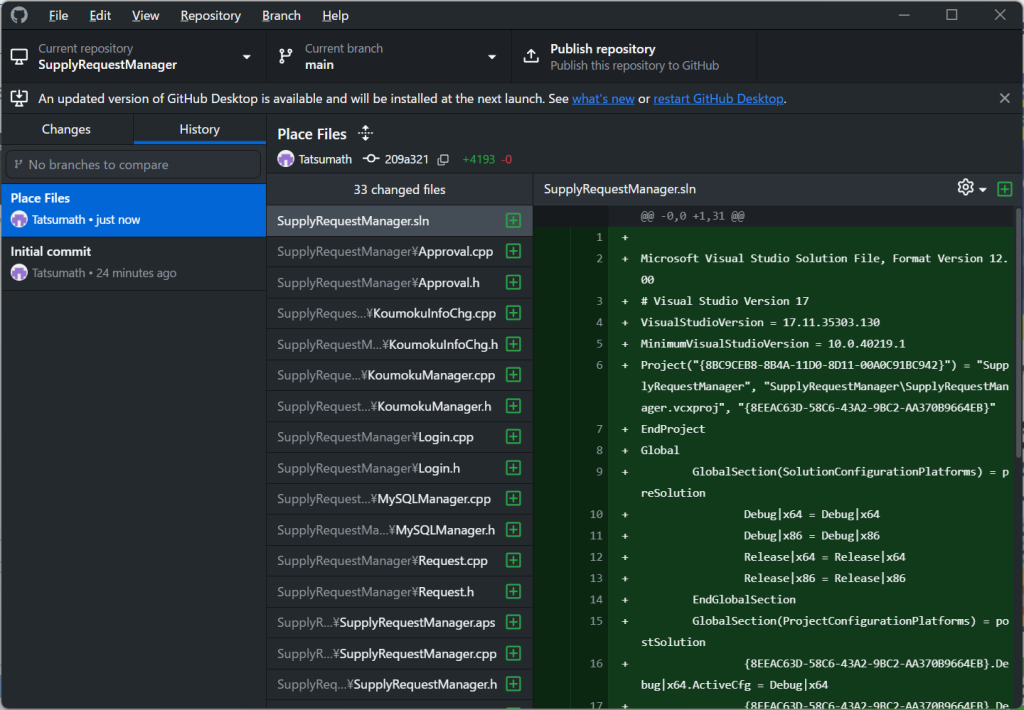This screenshot has height=710, width=1024.
Task: Open the diff settings gear
Action: 965,188
